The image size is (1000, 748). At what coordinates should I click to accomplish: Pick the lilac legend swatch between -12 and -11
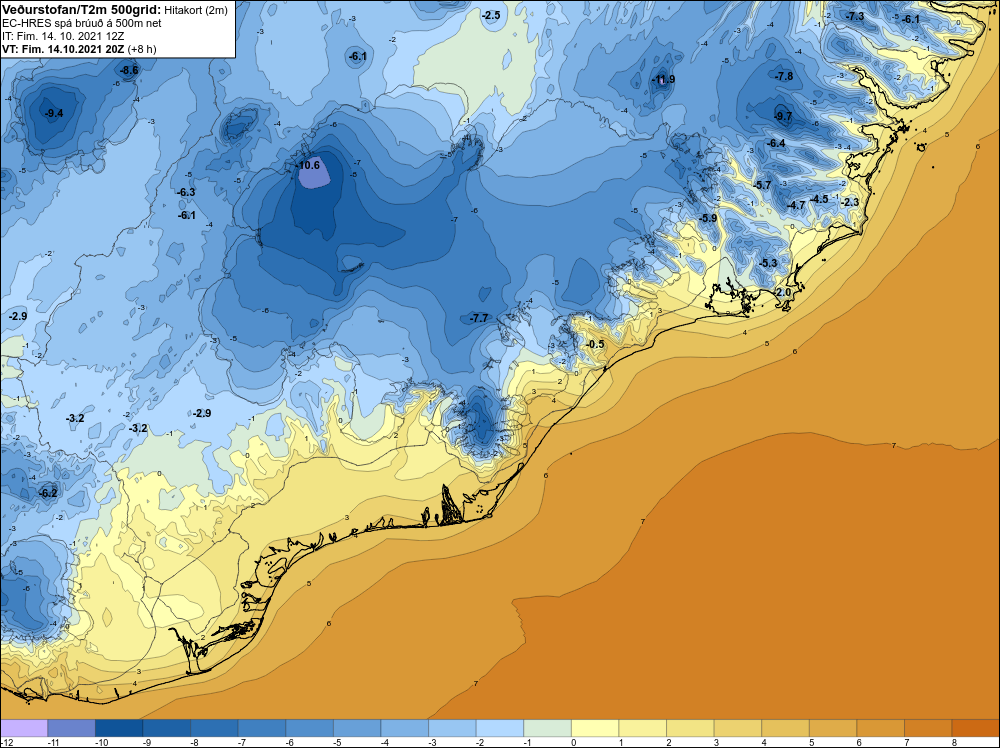[24, 728]
